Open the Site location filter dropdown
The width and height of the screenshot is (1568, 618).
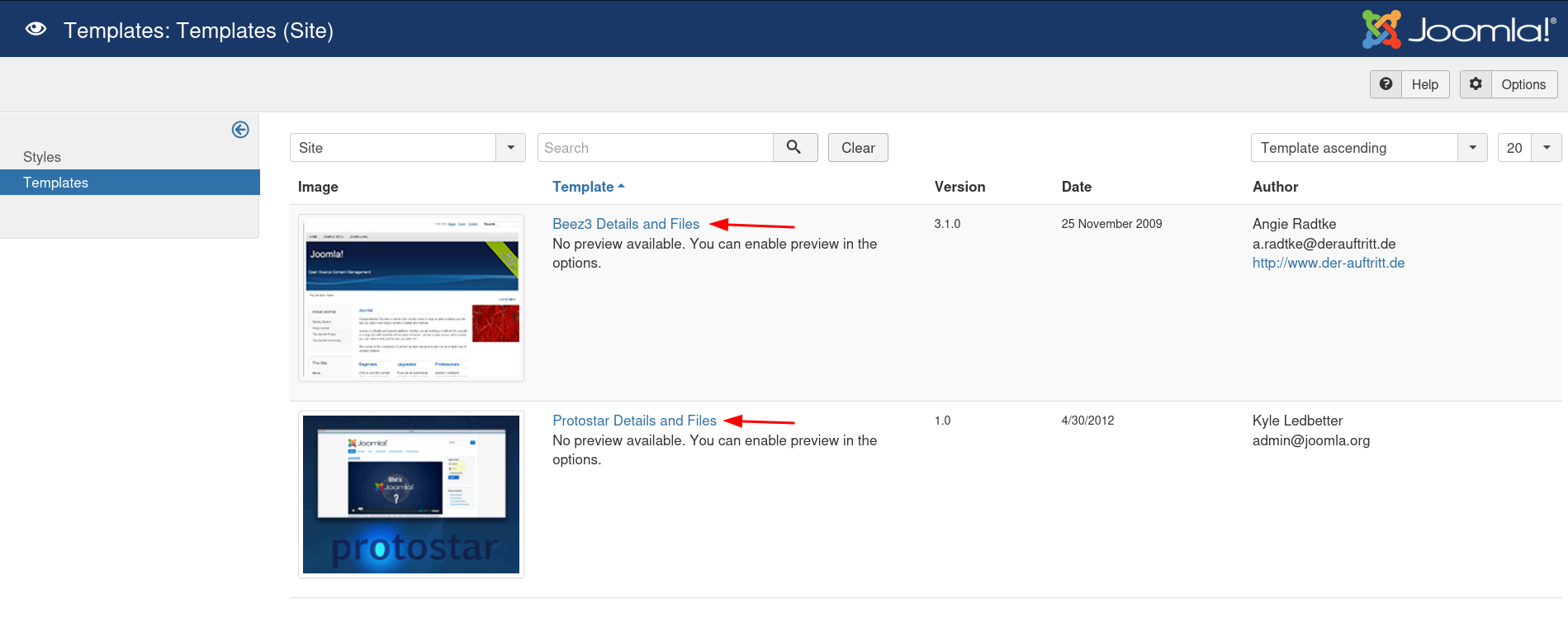tap(510, 148)
